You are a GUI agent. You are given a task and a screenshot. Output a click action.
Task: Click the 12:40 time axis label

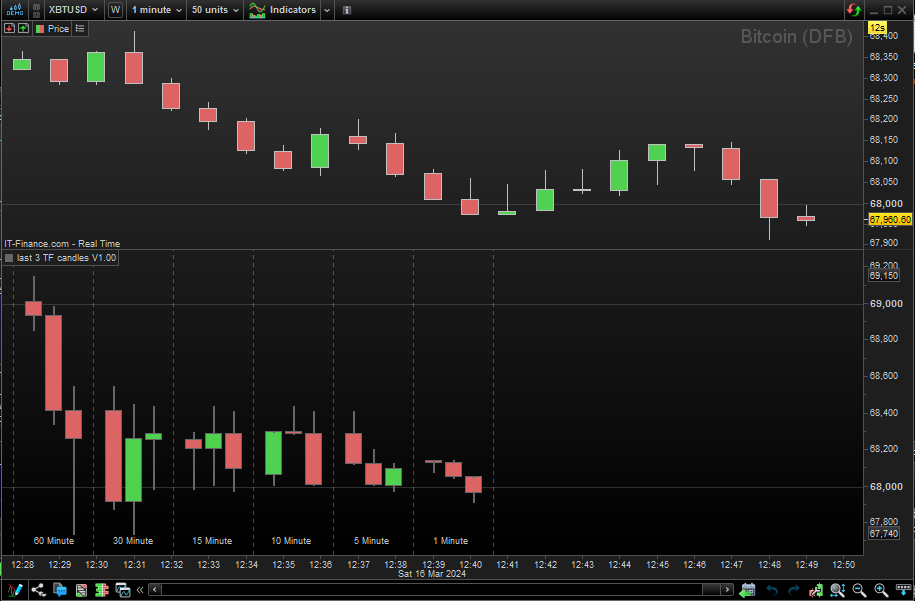pyautogui.click(x=470, y=565)
